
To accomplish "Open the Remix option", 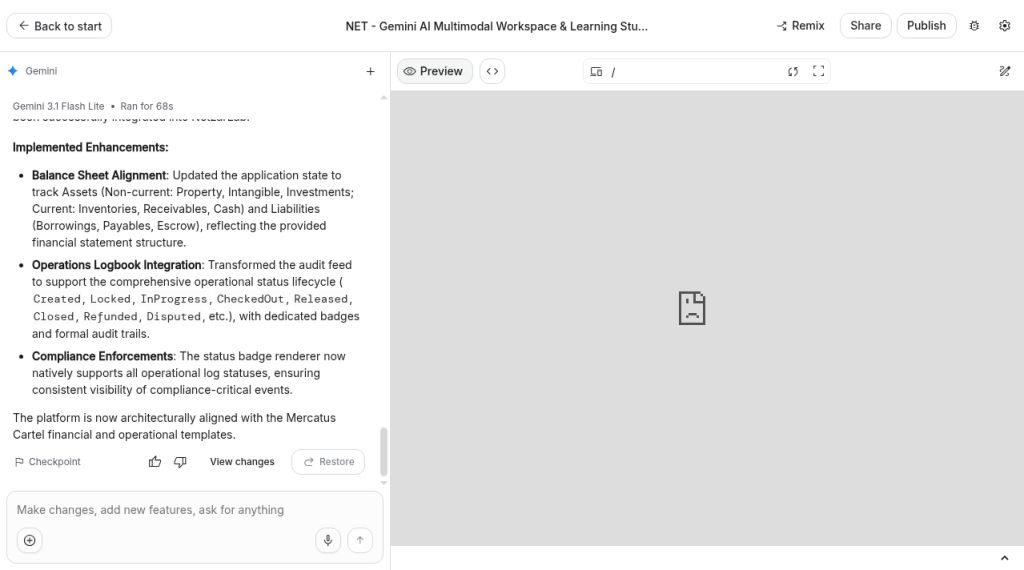I will click(801, 26).
